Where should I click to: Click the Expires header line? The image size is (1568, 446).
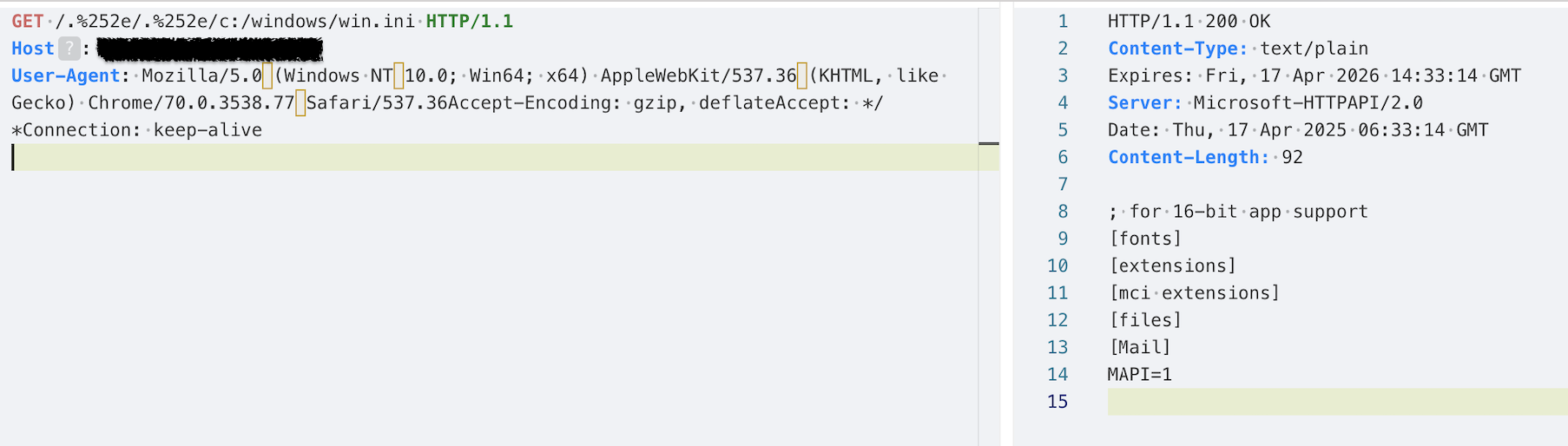pos(1313,75)
